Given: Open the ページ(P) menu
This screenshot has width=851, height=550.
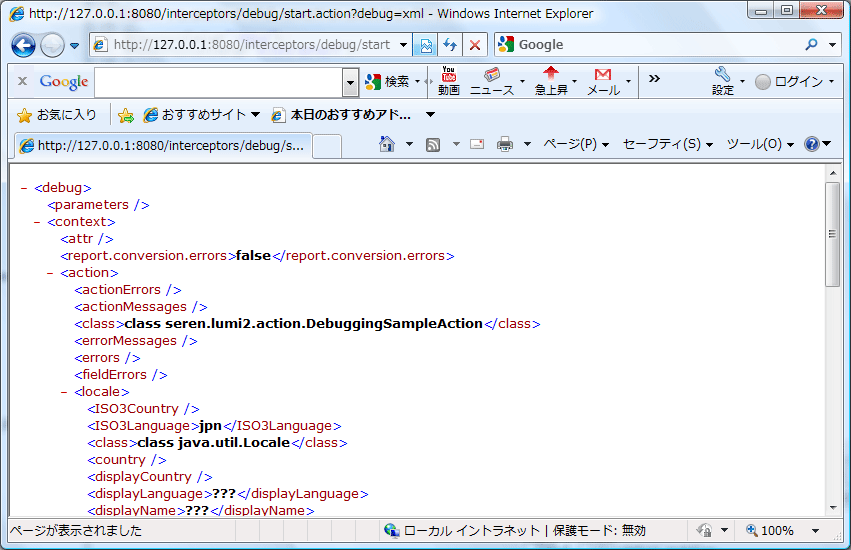Looking at the screenshot, I should point(576,144).
